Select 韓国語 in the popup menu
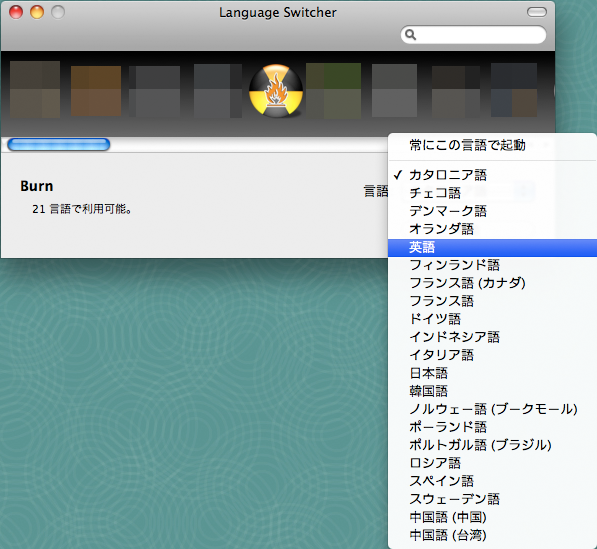 pos(492,391)
